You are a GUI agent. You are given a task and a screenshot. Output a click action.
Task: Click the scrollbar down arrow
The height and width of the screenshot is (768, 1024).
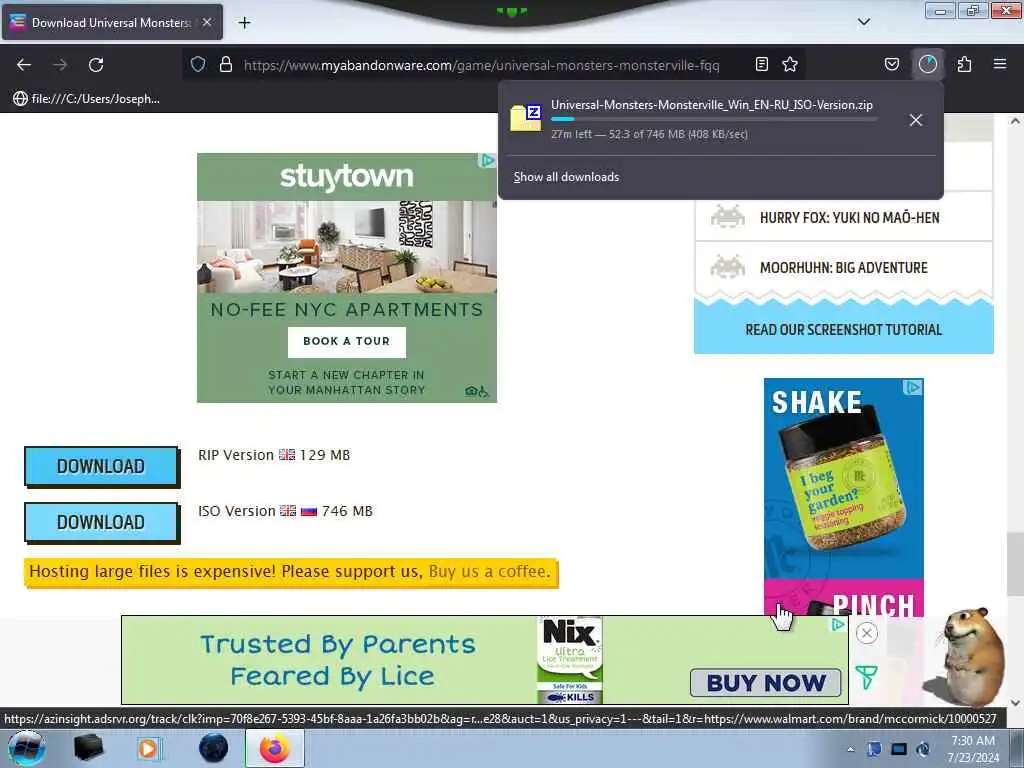(1014, 703)
